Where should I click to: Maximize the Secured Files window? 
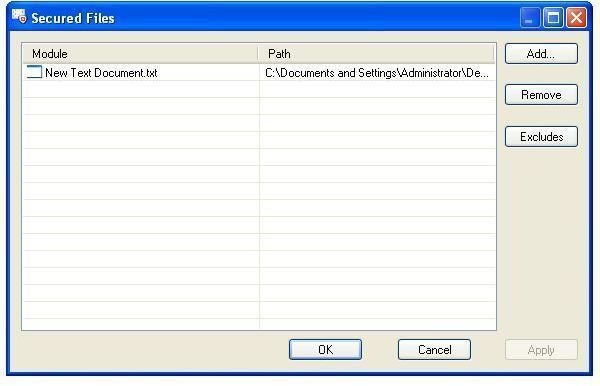click(553, 18)
